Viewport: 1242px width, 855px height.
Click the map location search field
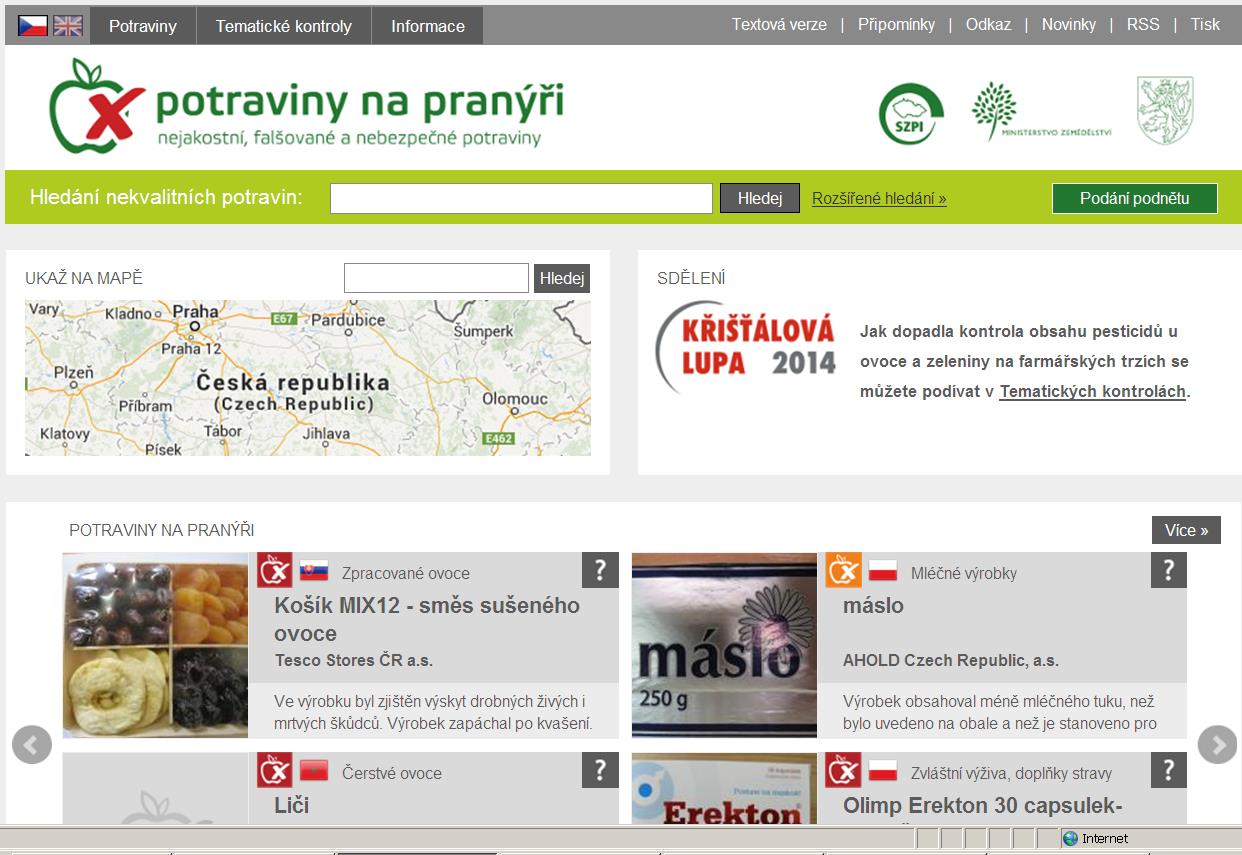(436, 278)
